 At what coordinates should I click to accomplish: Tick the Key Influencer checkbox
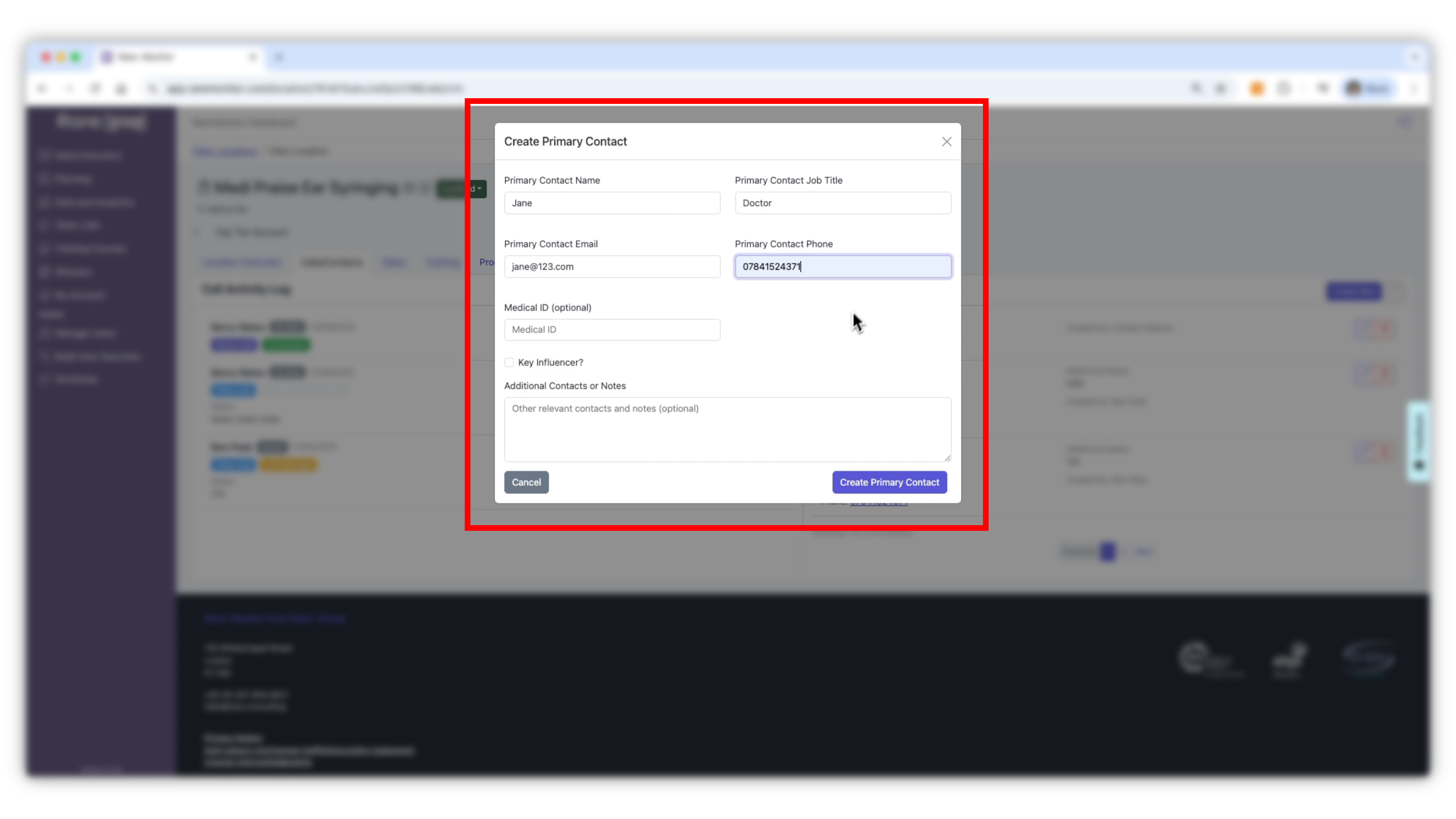[509, 362]
